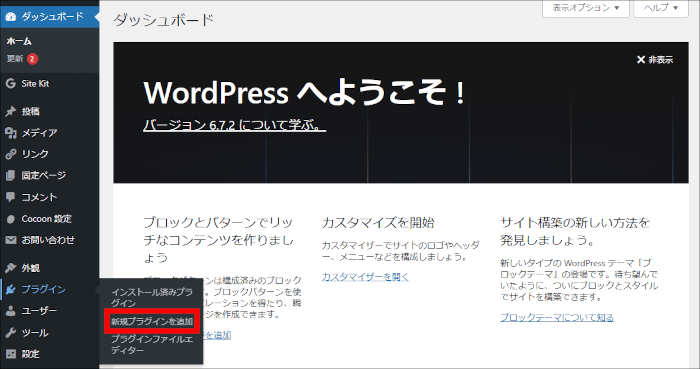Open ブロックテーマについて知る link

pyautogui.click(x=557, y=318)
